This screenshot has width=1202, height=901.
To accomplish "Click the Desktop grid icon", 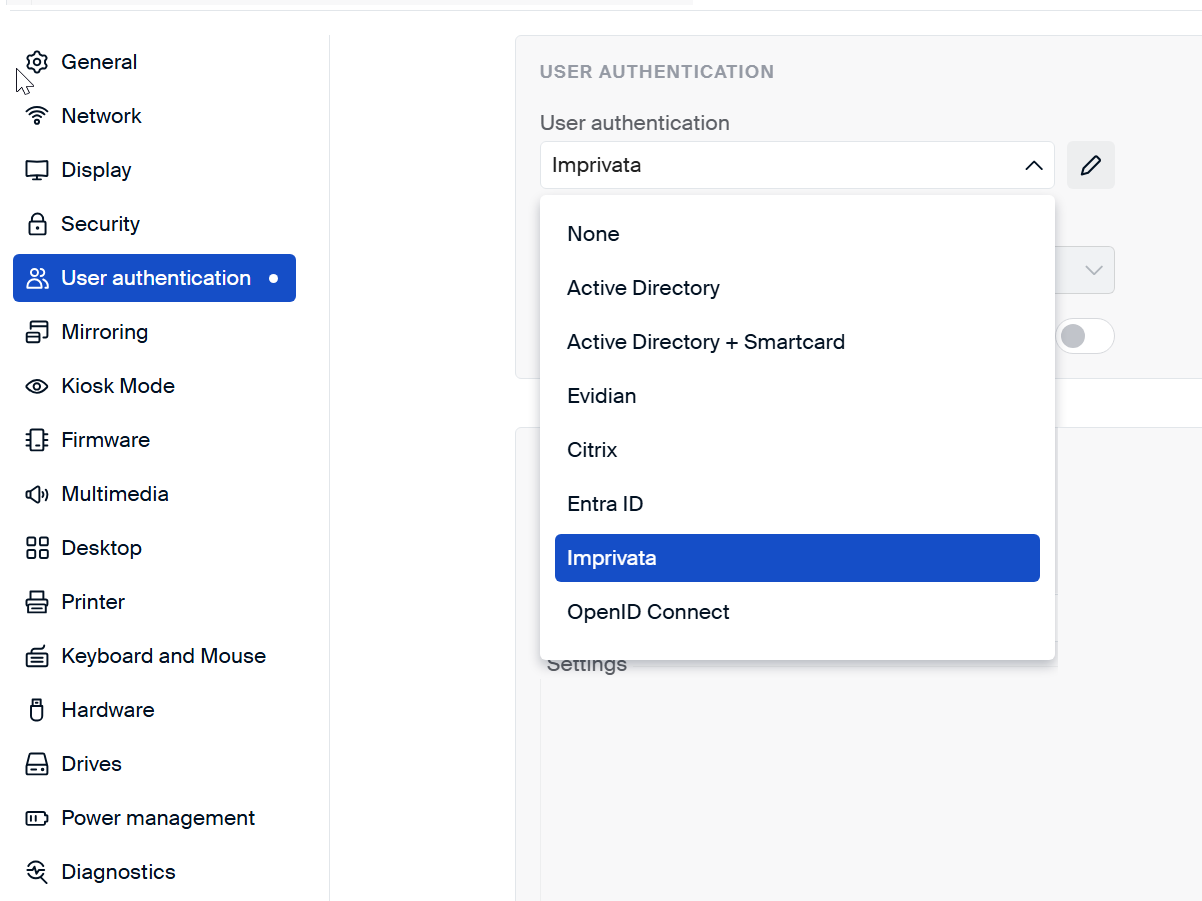I will (37, 548).
